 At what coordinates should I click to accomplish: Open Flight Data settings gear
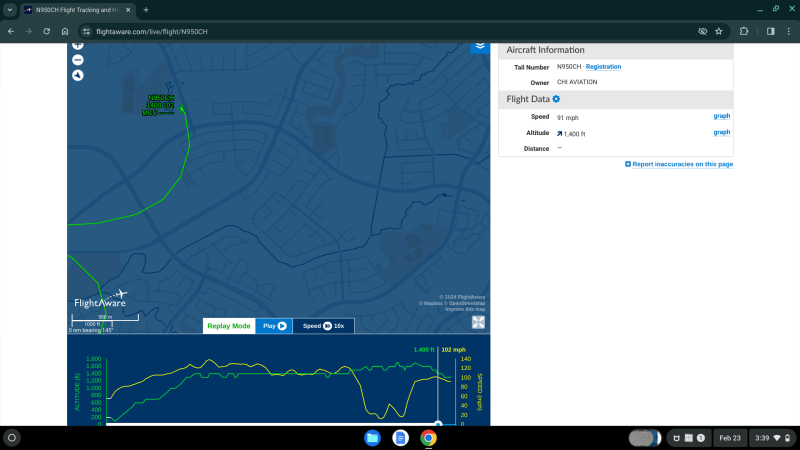point(556,99)
